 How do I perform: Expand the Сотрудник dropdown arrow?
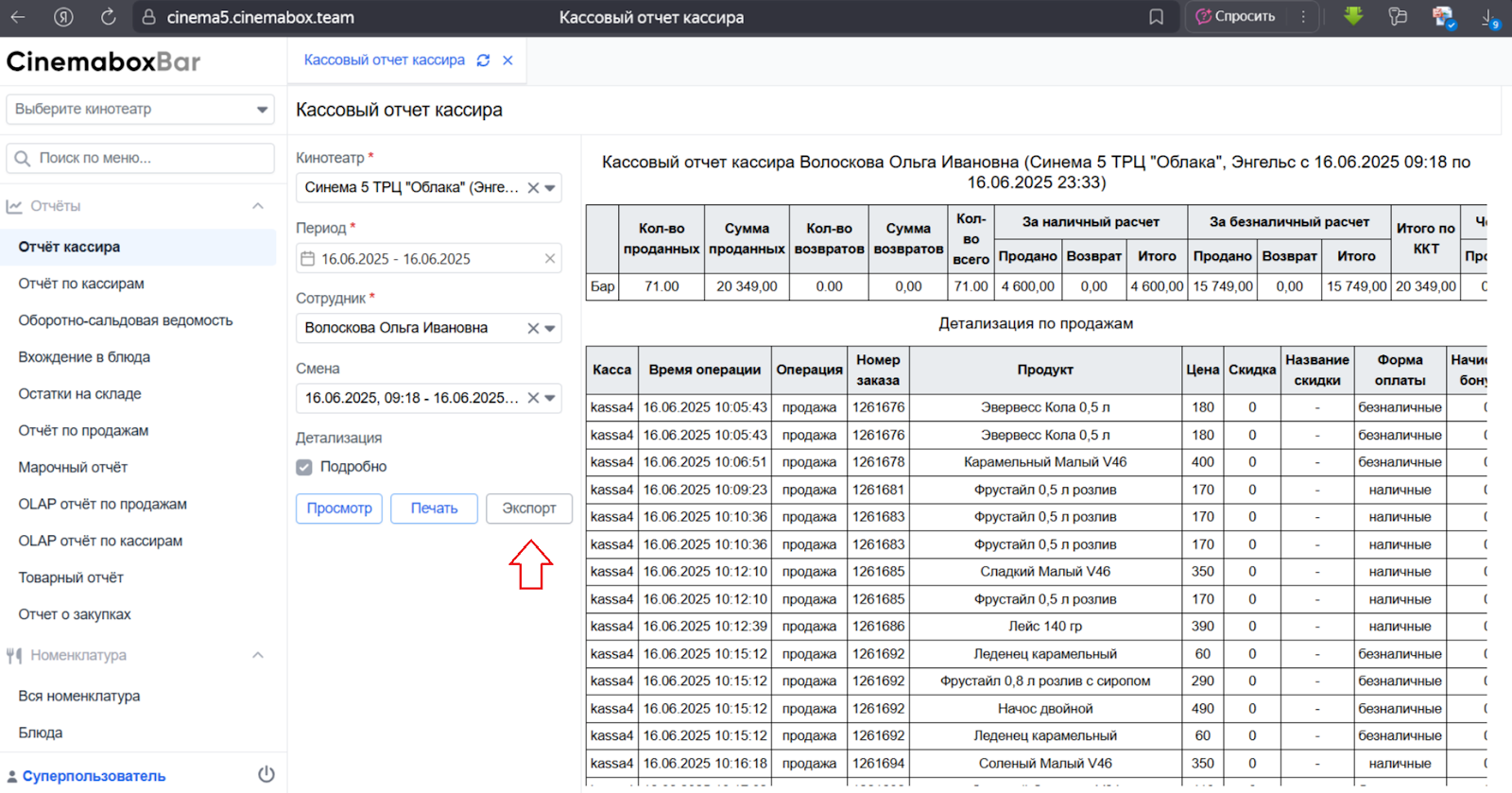[x=550, y=328]
